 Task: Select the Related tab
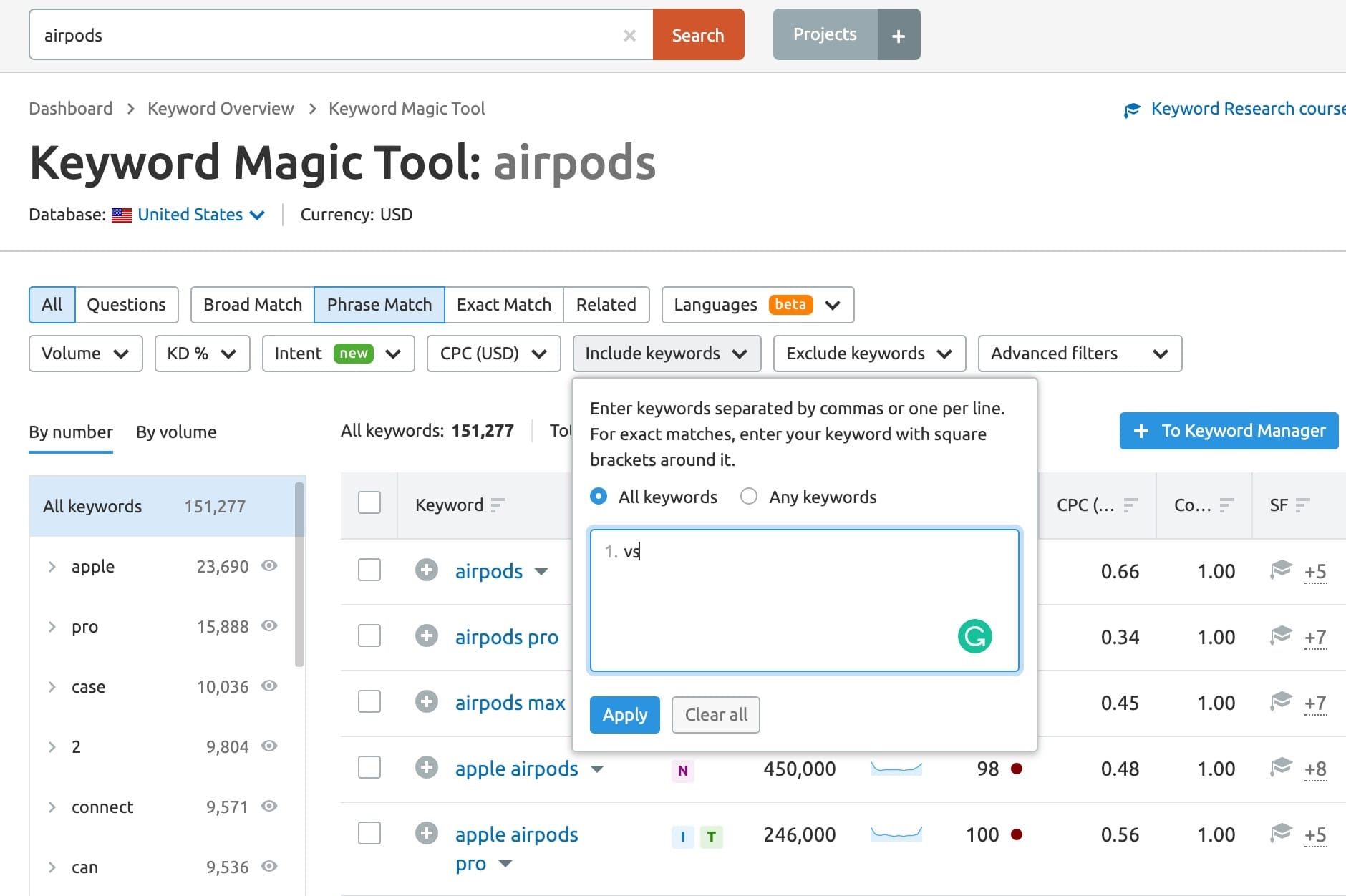coord(606,305)
